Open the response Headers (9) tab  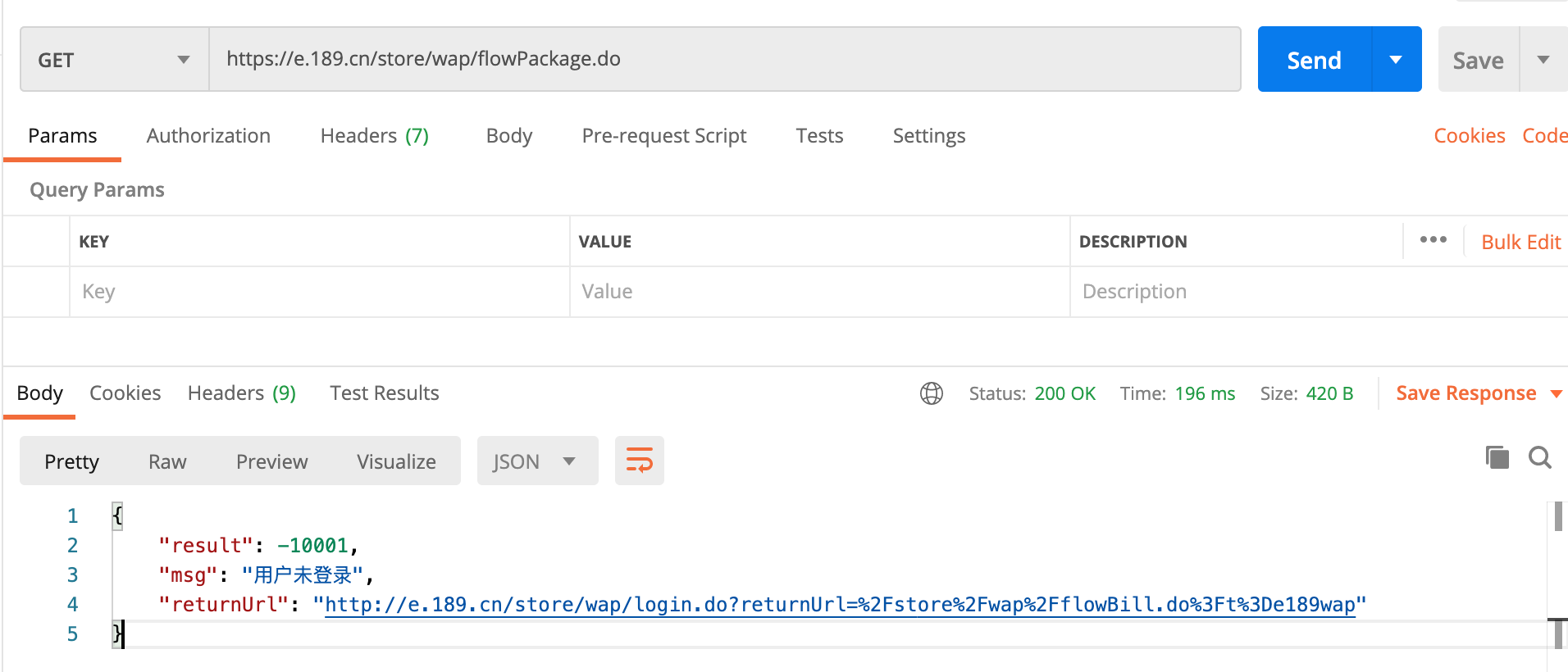(242, 393)
